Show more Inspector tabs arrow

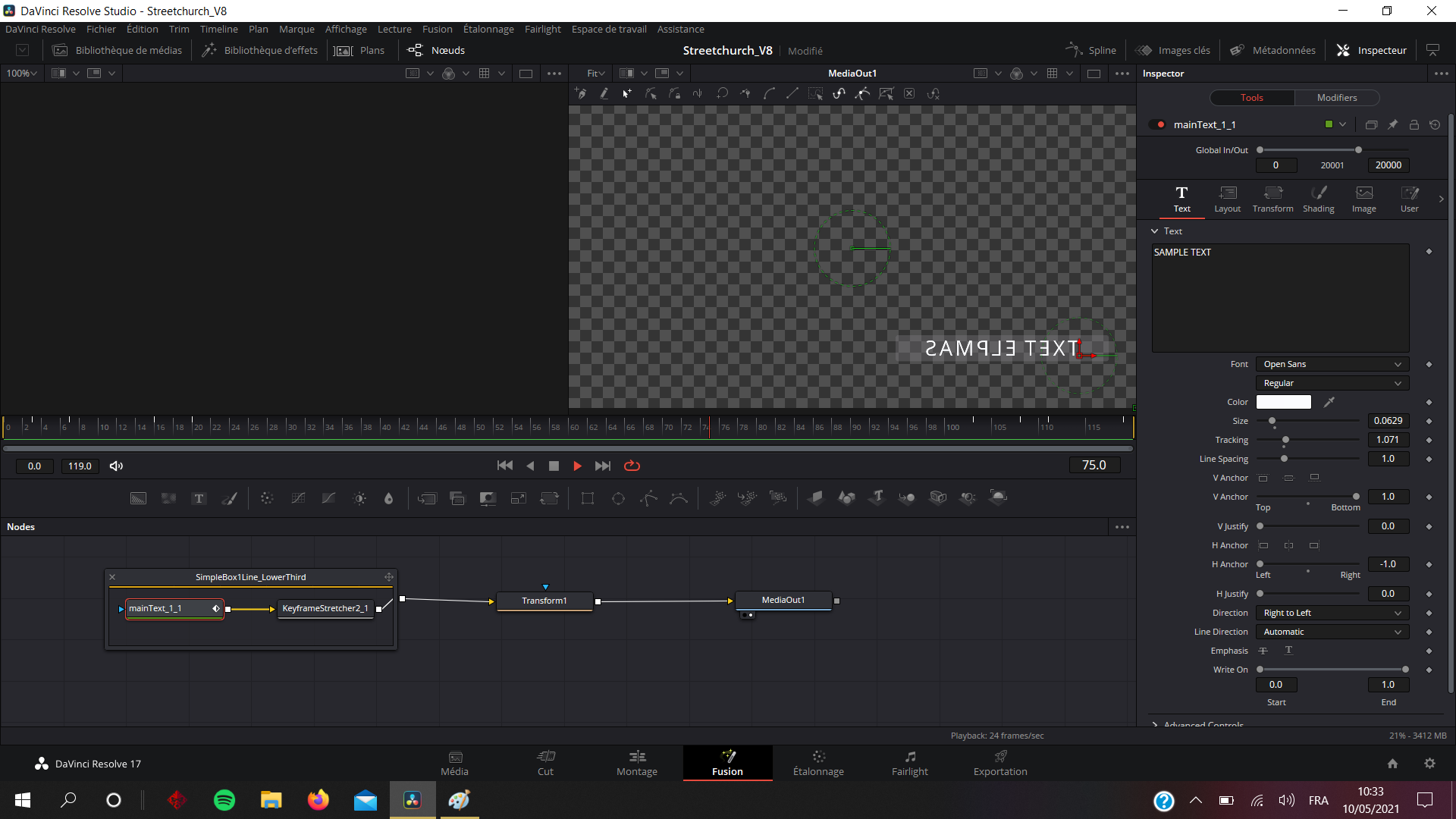[x=1441, y=199]
